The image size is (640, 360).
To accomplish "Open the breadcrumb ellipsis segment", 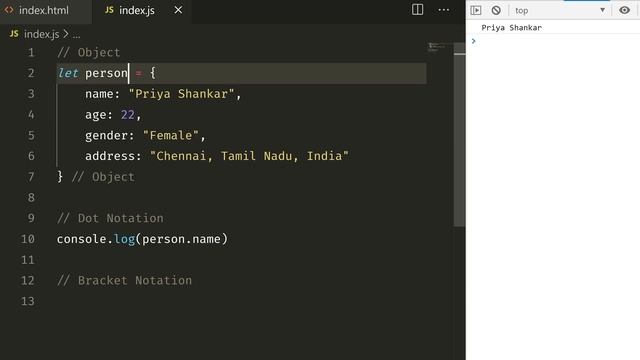I will coord(76,35).
